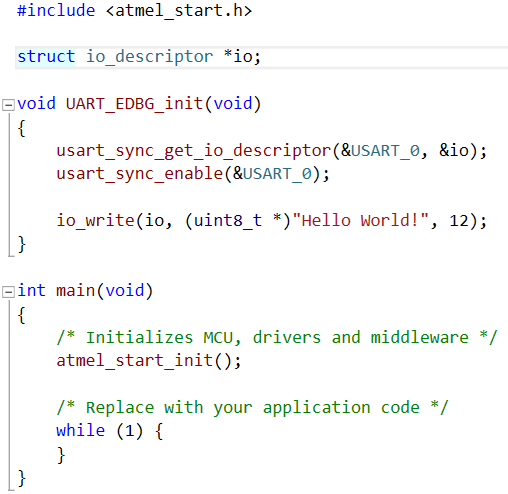Click the io_write function call
The height and width of the screenshot is (494, 508).
click(x=95, y=221)
